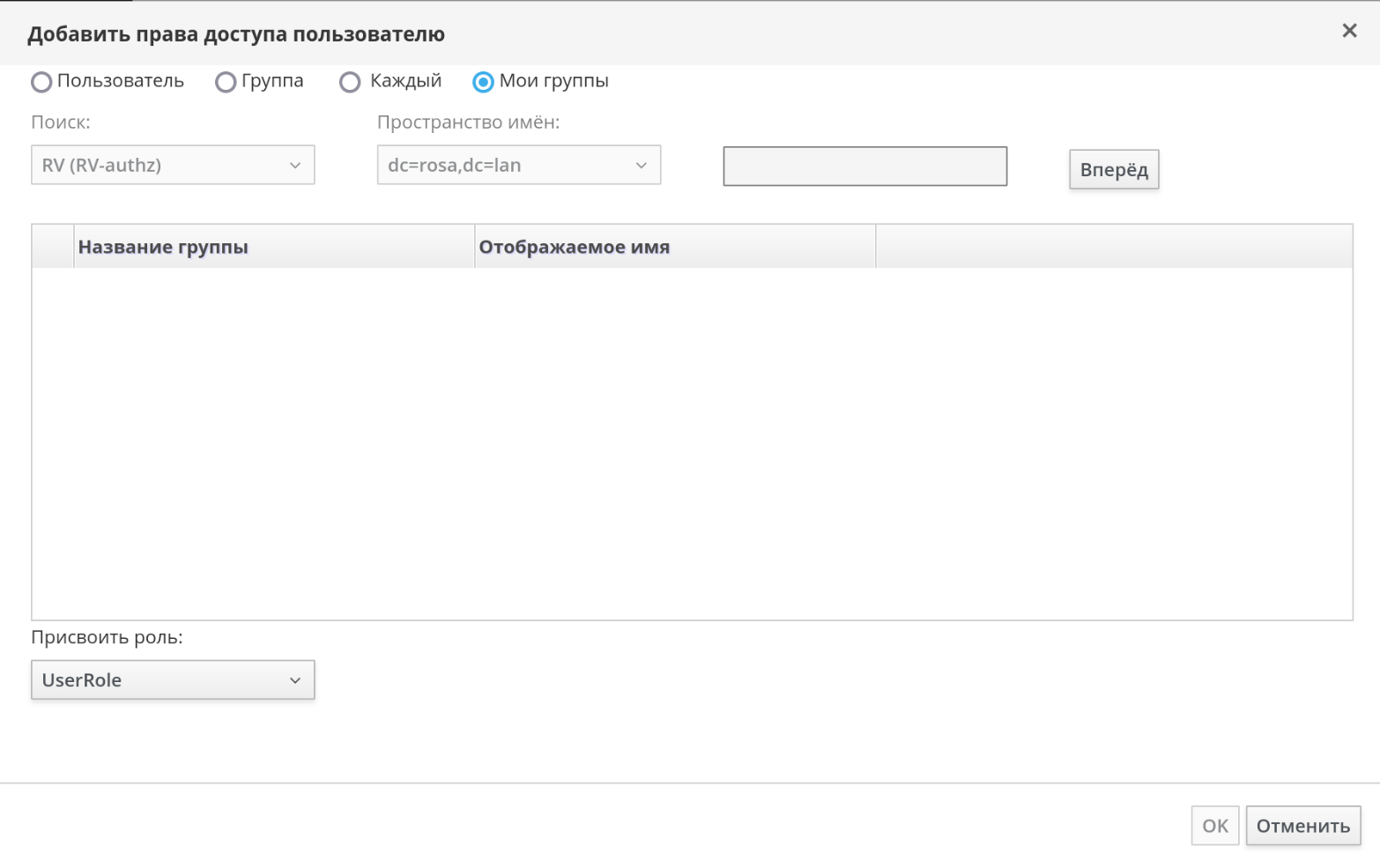Screen dimensions: 1380x868
Task: Click the narrow selection column header
Action: click(x=53, y=247)
